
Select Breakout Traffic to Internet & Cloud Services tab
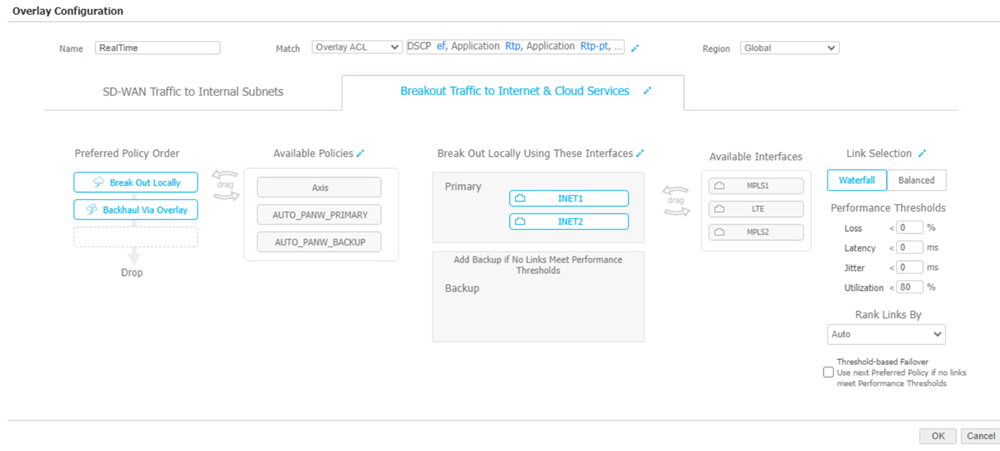click(514, 91)
